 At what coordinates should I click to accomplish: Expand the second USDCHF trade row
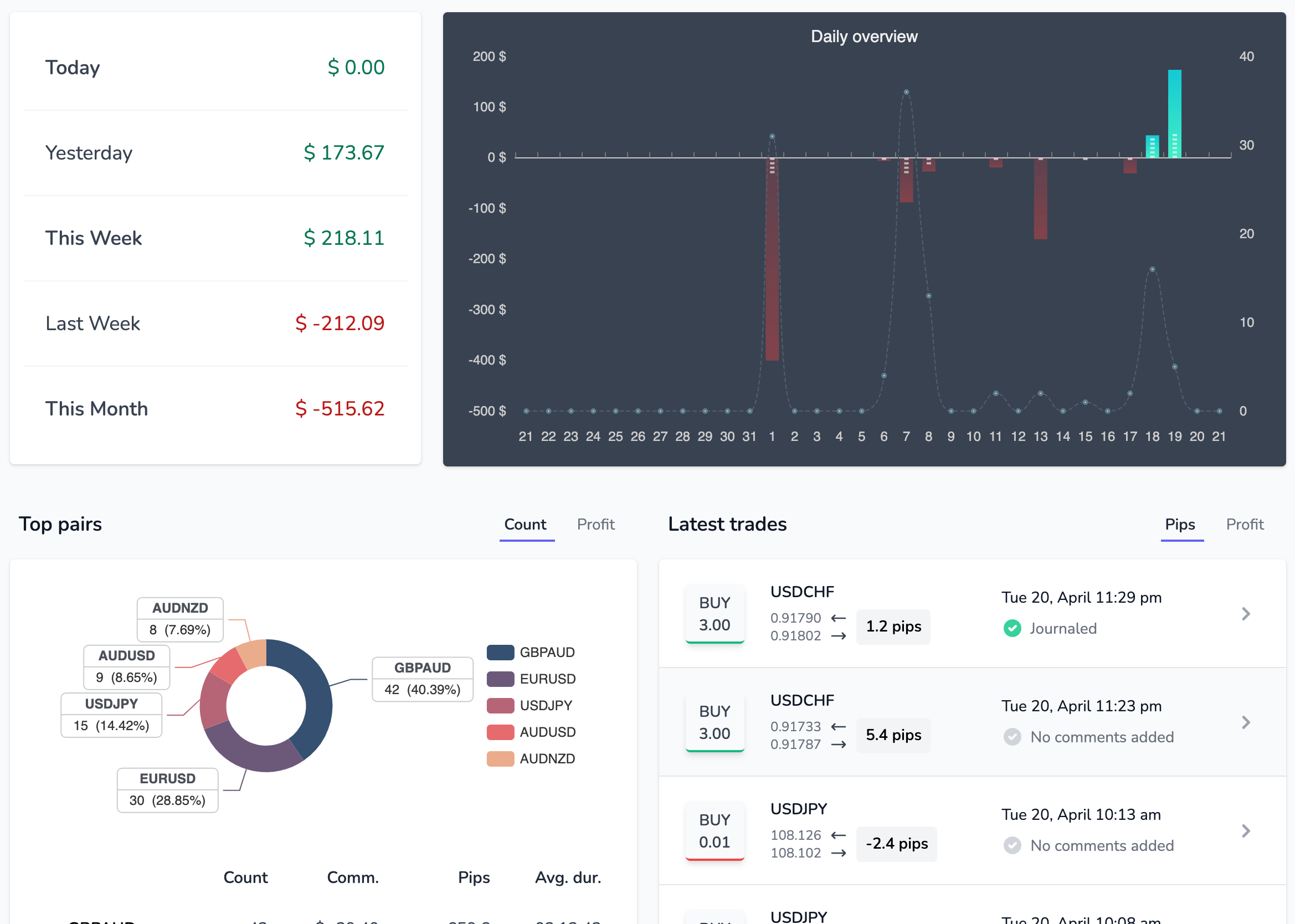pos(1246,722)
